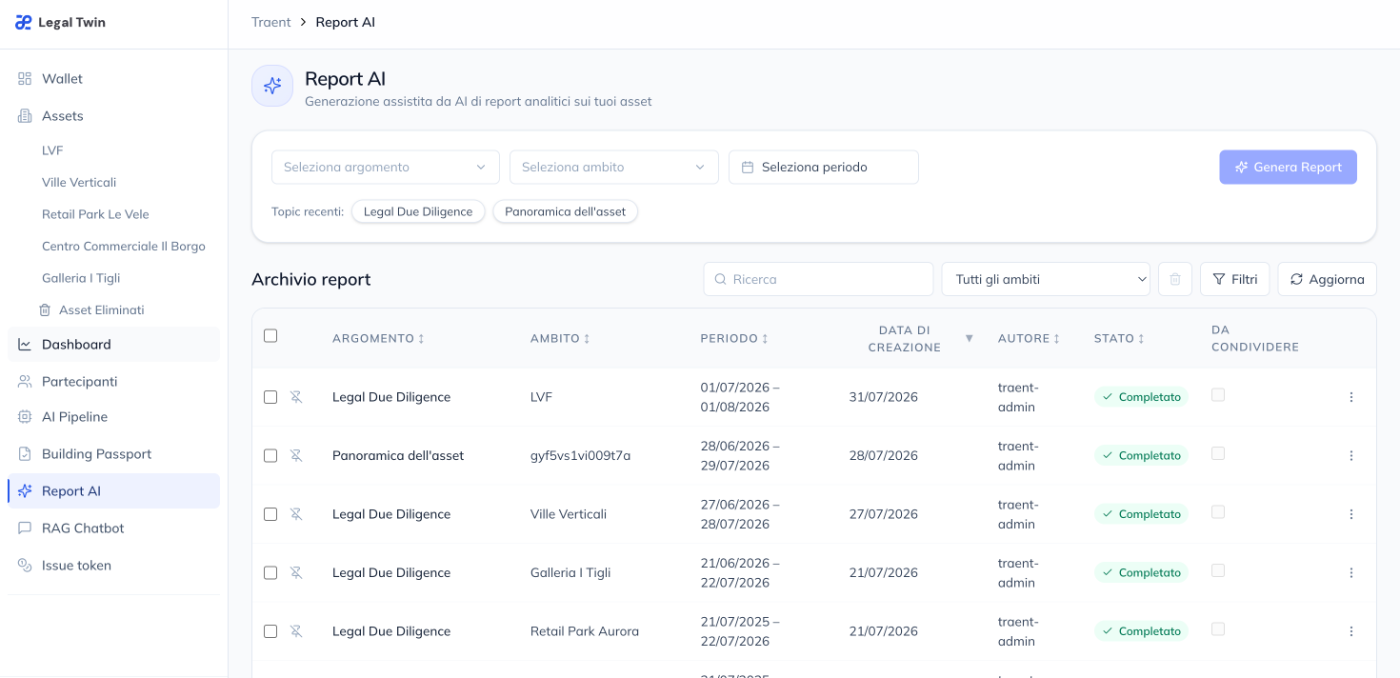
Task: Toggle Da condividere checkbox for gyf5vs1vi009t7a row
Action: coord(1217,453)
